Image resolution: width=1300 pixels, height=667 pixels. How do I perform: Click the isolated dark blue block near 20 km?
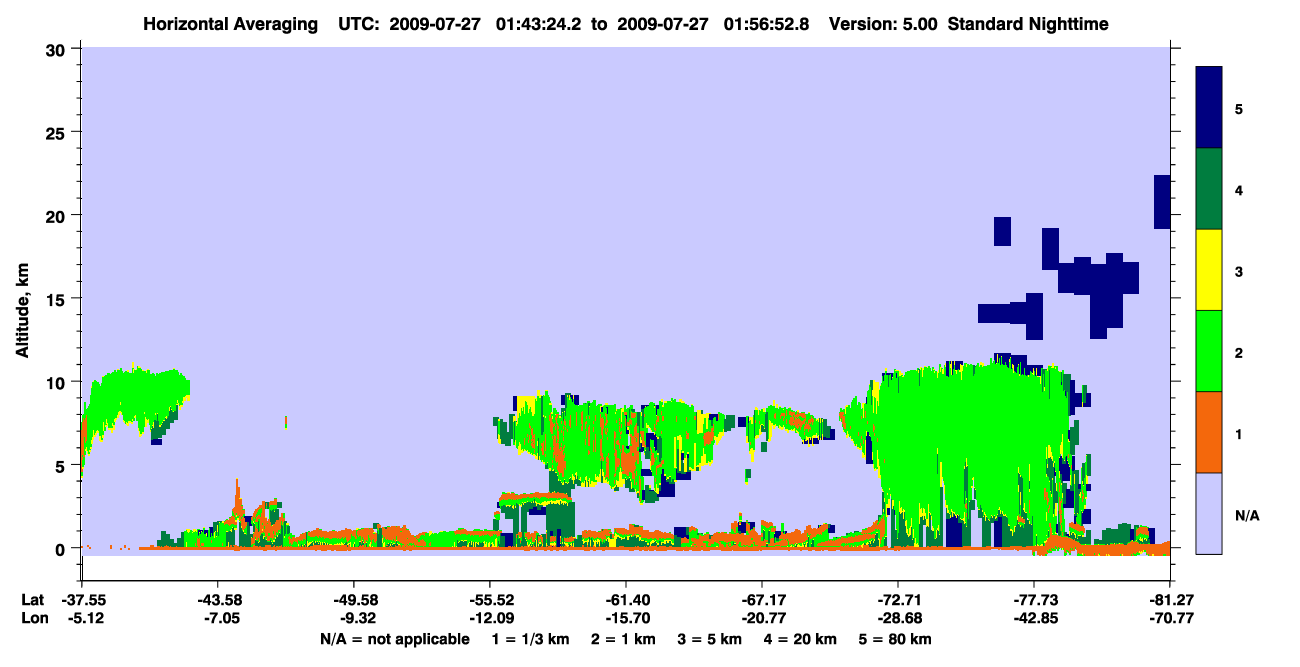(x=1162, y=202)
